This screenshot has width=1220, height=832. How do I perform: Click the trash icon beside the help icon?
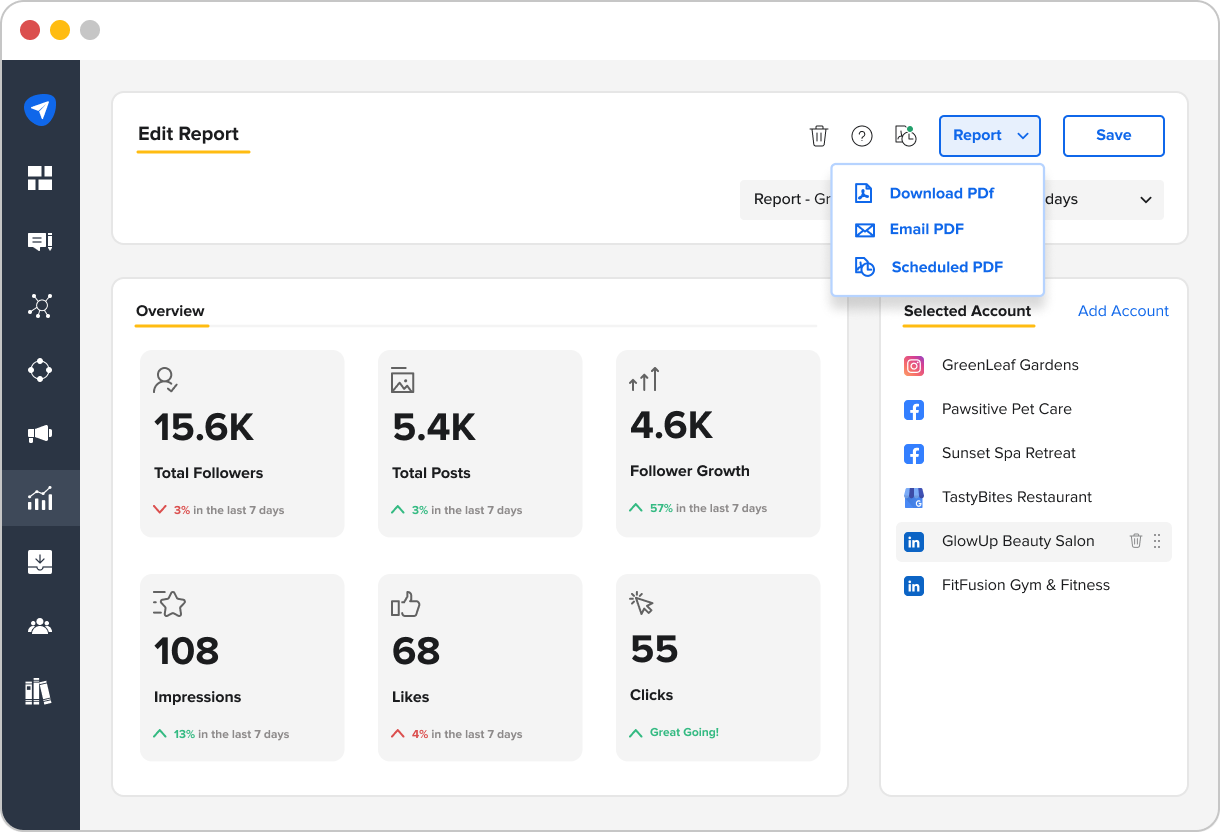click(819, 136)
